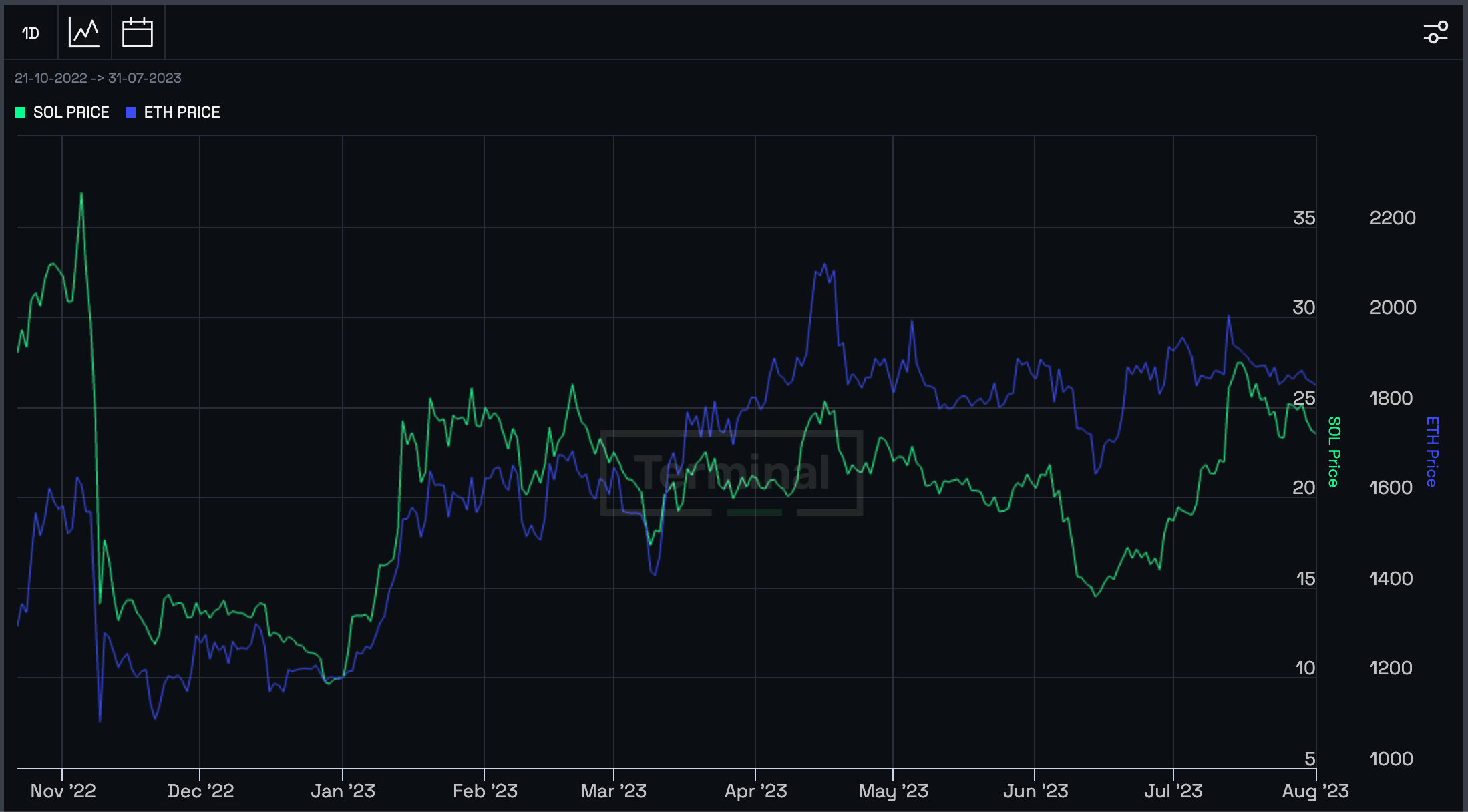The height and width of the screenshot is (812, 1468).
Task: Click the date range text 21-10-2022 -> 31-07-2023
Action: coord(98,78)
